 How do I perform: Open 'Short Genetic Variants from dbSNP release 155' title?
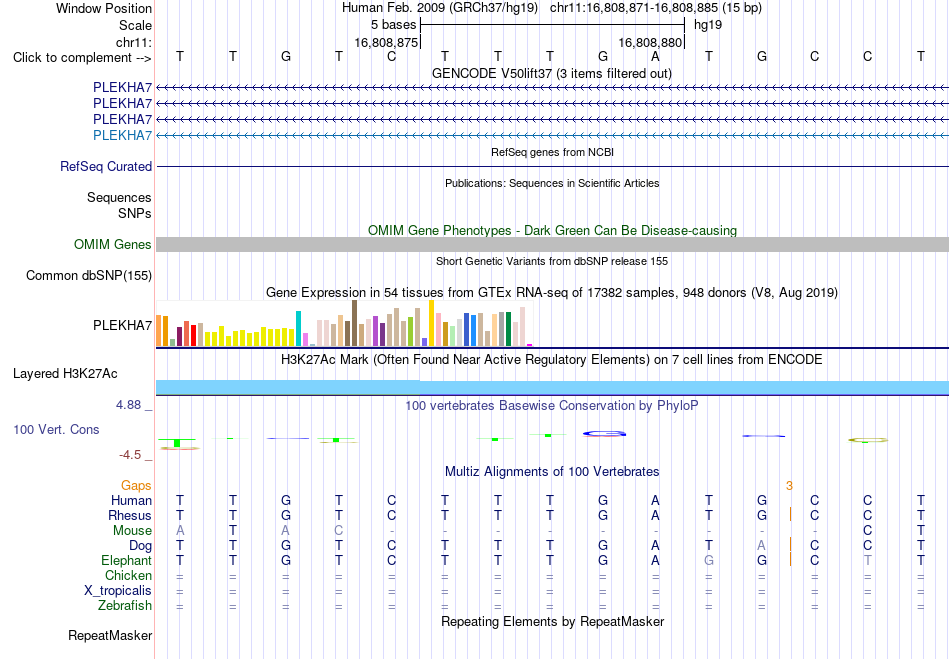(552, 261)
